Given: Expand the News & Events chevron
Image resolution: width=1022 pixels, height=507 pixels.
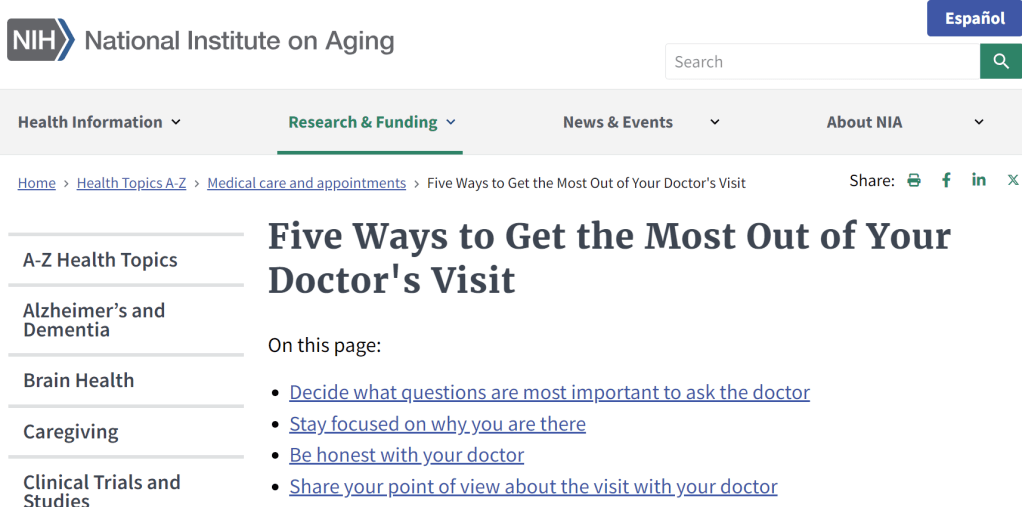Looking at the screenshot, I should pos(714,122).
